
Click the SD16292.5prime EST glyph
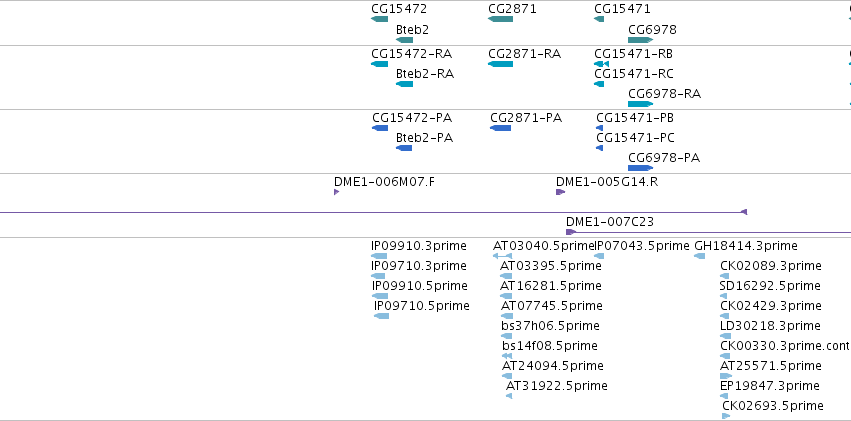(x=723, y=296)
